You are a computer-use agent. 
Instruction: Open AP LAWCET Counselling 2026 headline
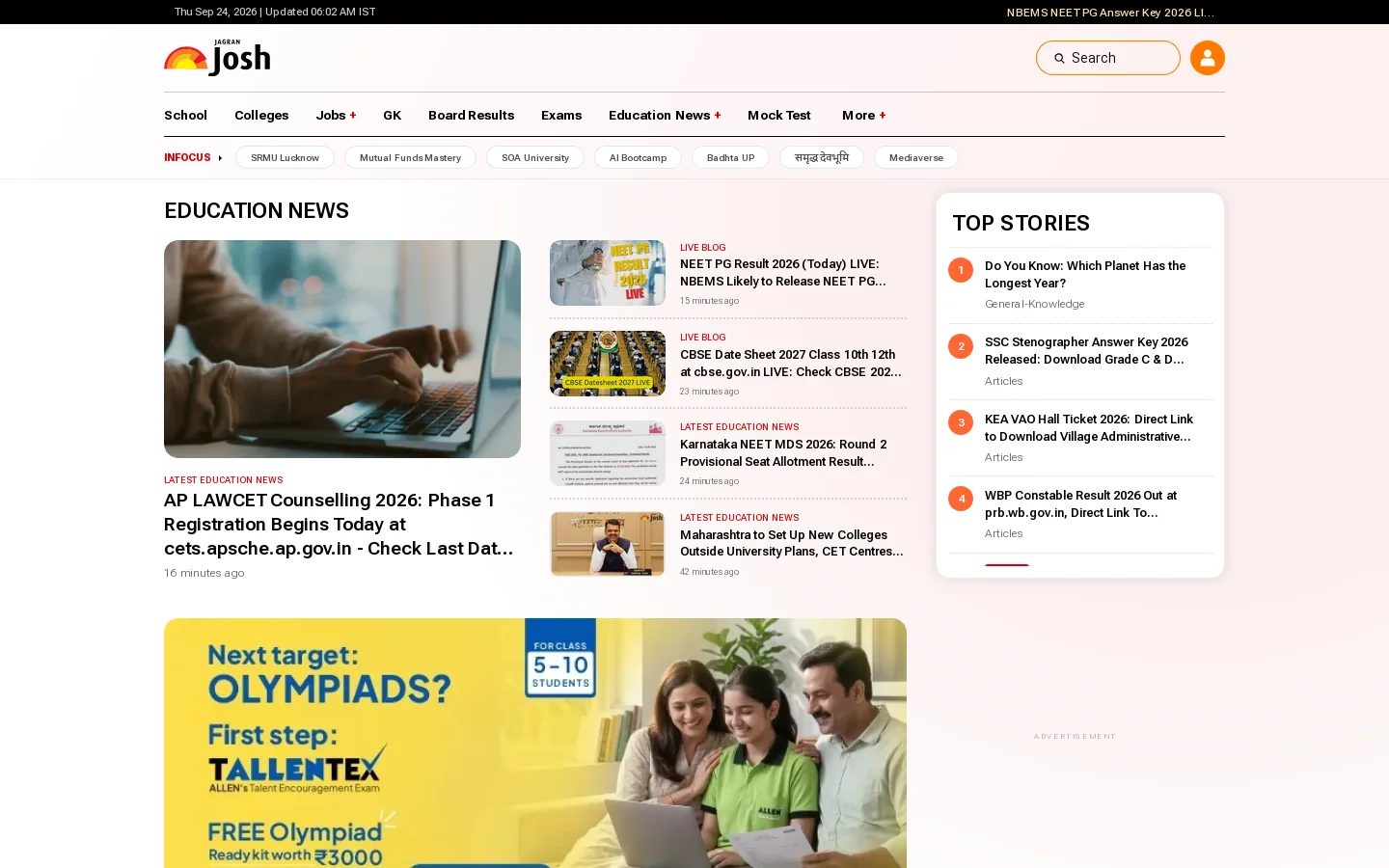(339, 524)
